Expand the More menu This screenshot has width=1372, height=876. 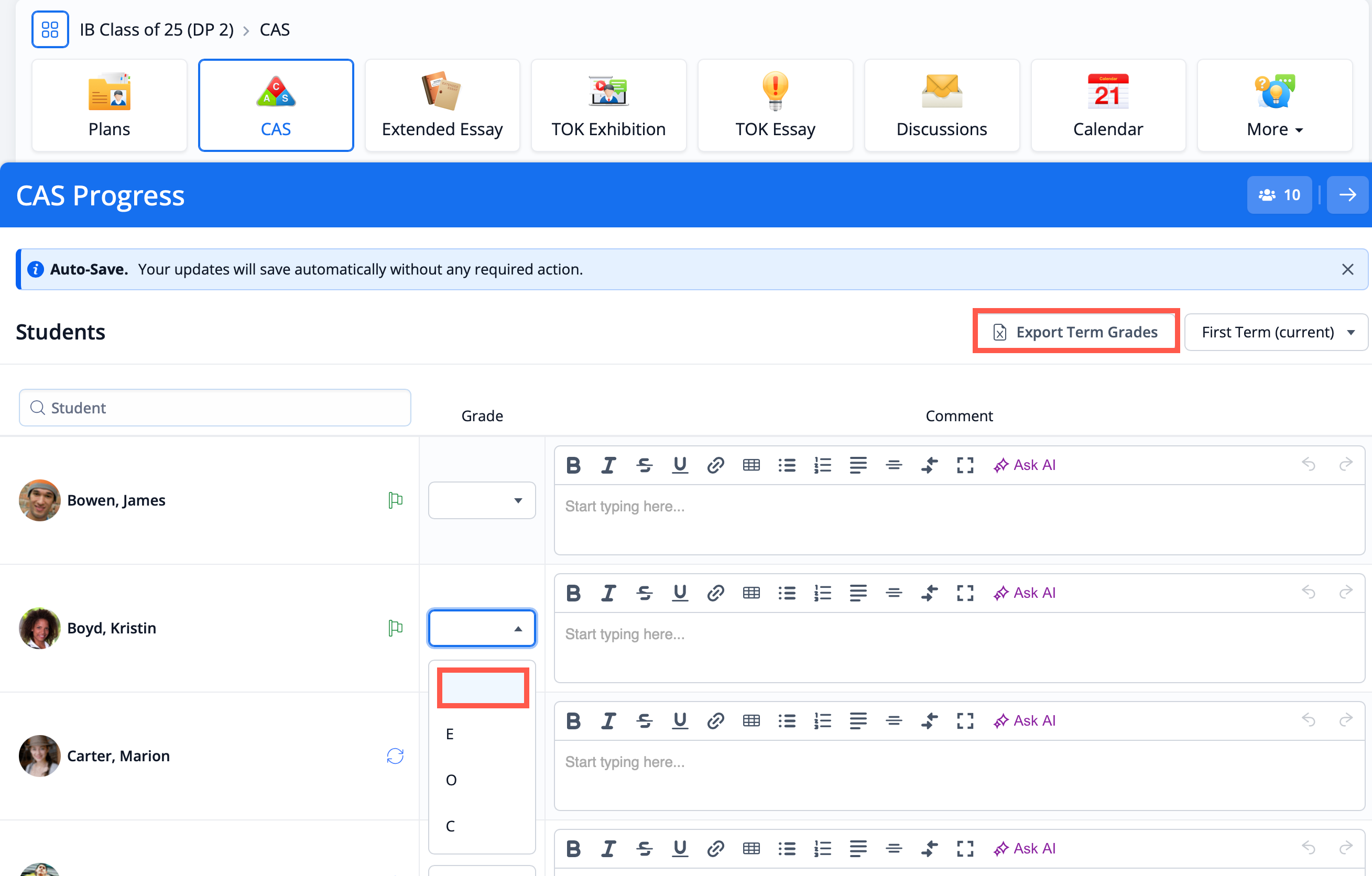point(1275,105)
